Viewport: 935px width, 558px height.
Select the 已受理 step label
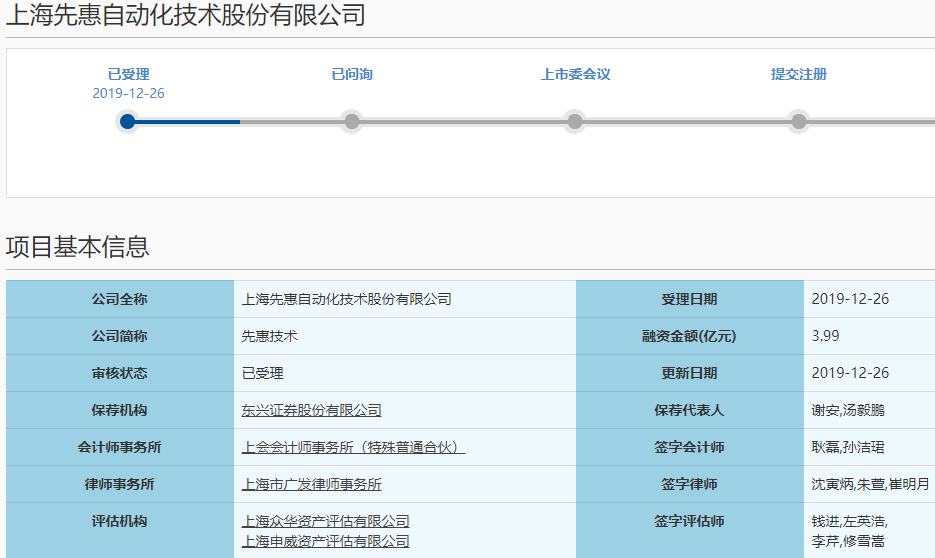[x=128, y=74]
